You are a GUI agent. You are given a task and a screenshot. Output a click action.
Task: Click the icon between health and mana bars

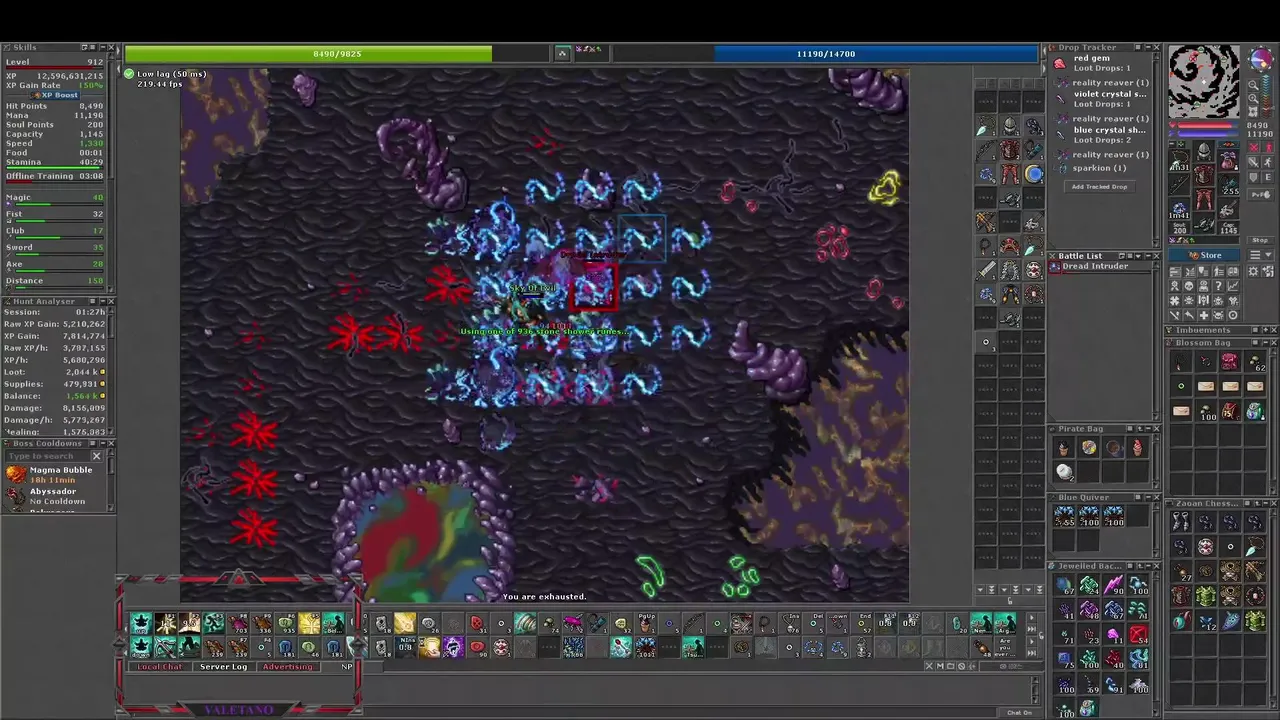(562, 53)
